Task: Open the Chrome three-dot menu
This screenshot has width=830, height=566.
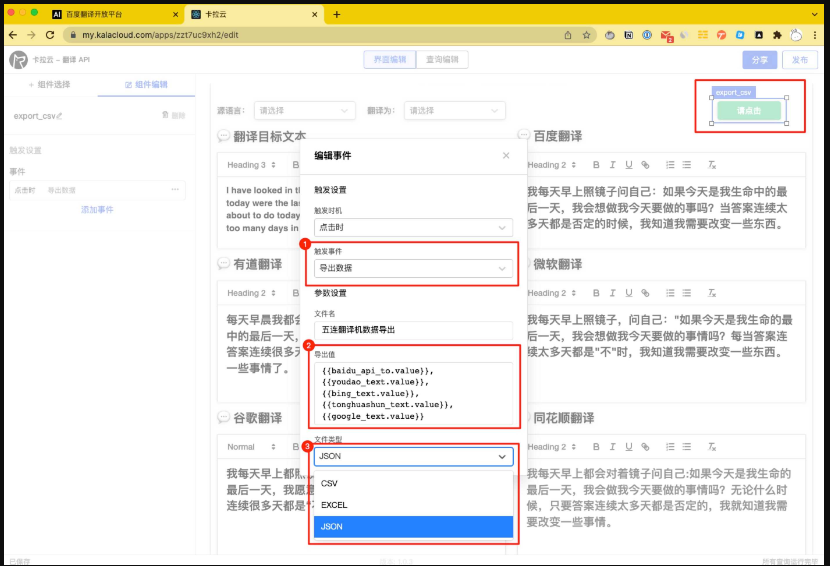Action: click(815, 35)
